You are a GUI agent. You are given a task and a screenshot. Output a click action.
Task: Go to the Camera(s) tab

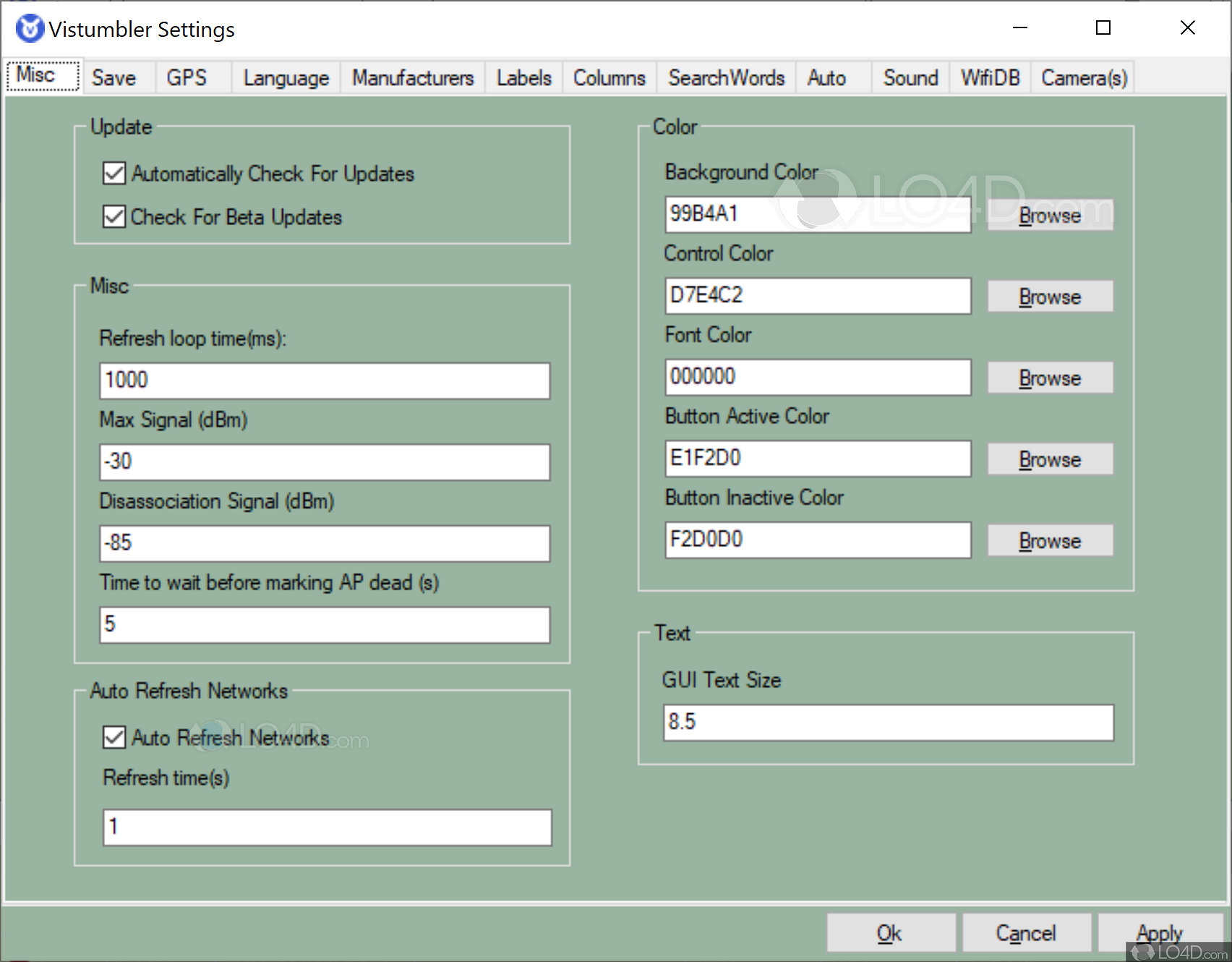(1083, 77)
